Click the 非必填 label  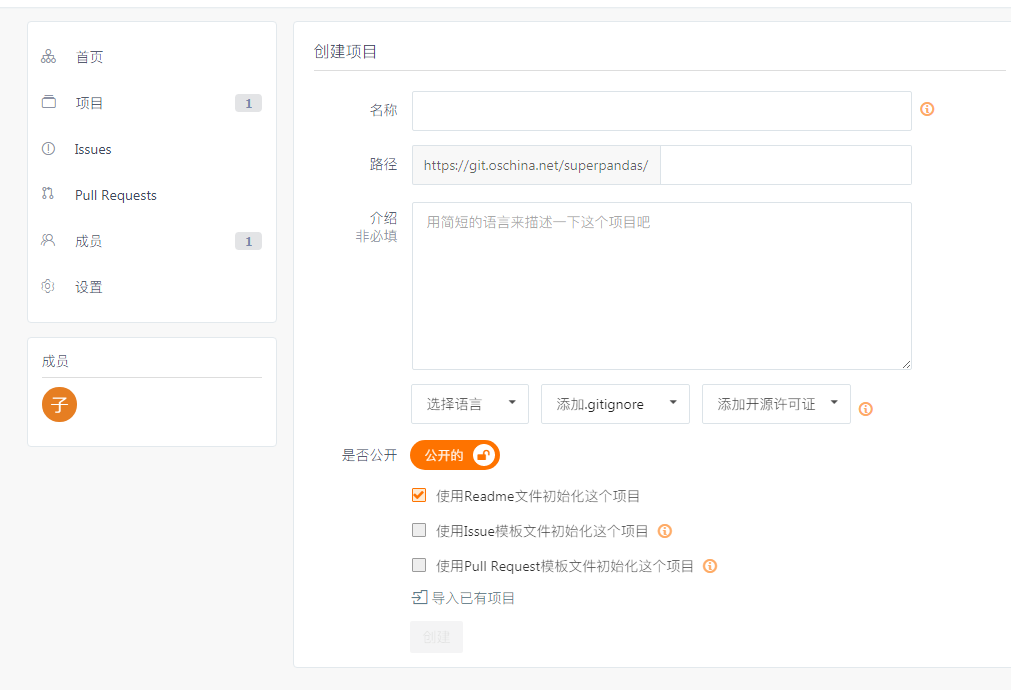[x=377, y=236]
